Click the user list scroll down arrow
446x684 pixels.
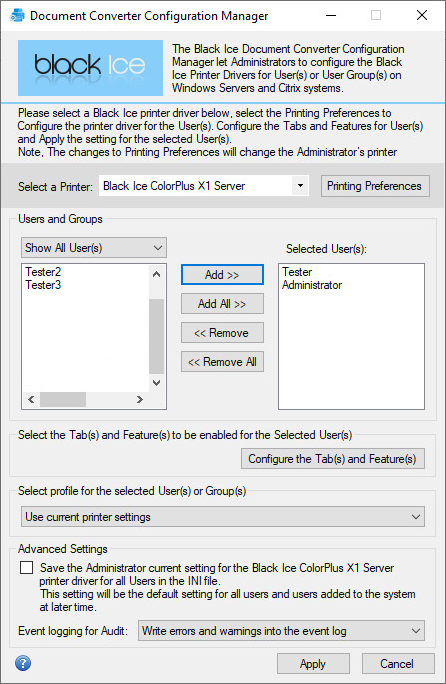tap(156, 383)
